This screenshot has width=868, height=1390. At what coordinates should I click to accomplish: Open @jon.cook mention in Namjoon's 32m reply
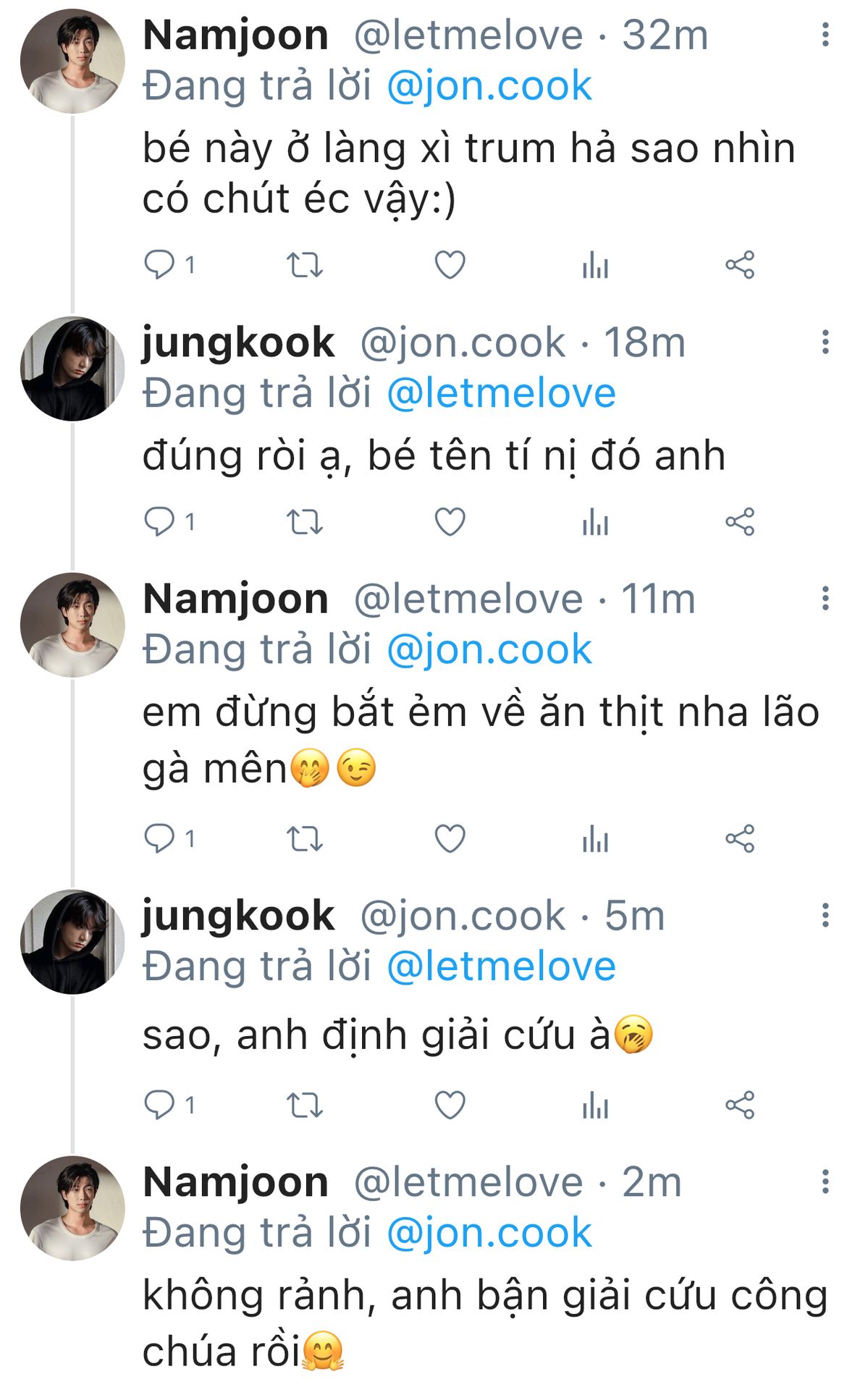(x=489, y=86)
